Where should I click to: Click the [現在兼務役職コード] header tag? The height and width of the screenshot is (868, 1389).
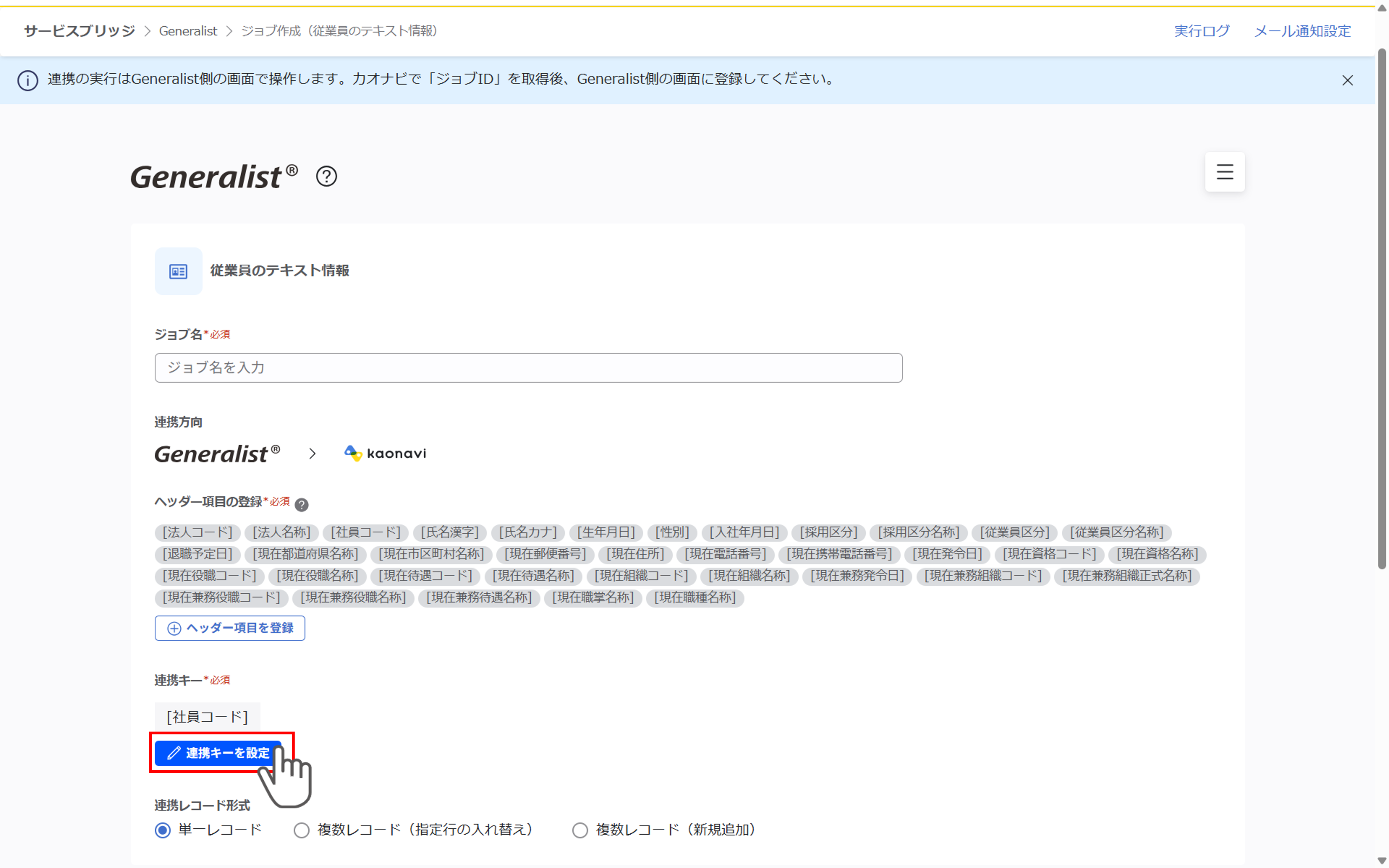pyautogui.click(x=222, y=598)
